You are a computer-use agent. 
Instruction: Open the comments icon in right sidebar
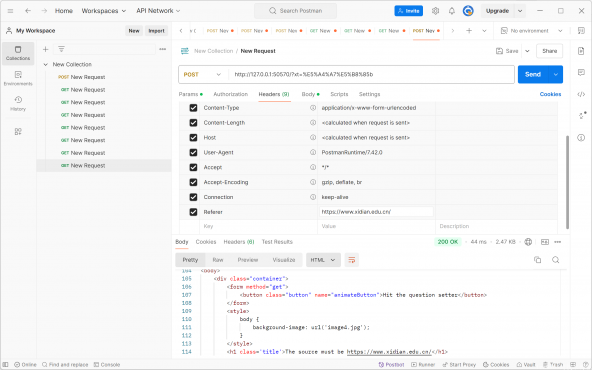tap(581, 72)
